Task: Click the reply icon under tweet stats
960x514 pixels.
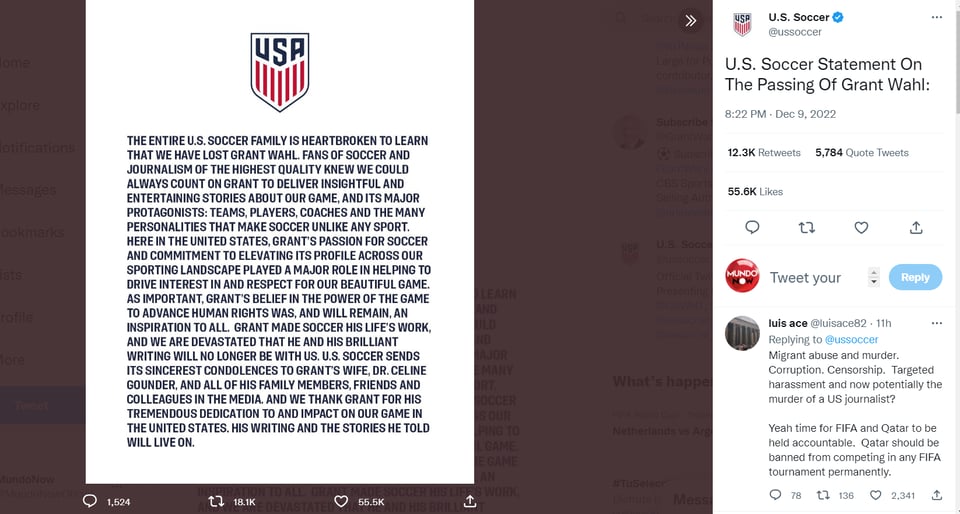Action: click(752, 228)
